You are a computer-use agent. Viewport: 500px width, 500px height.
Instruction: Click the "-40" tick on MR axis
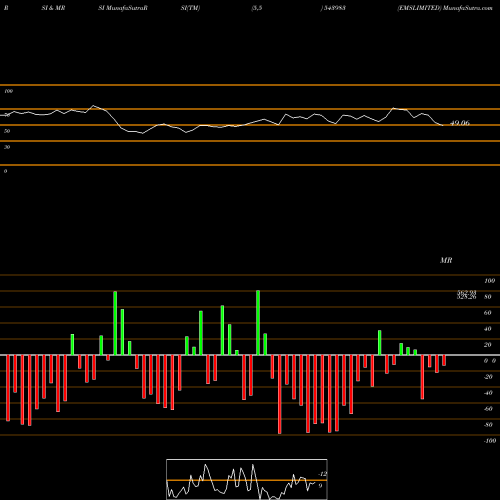488,393
